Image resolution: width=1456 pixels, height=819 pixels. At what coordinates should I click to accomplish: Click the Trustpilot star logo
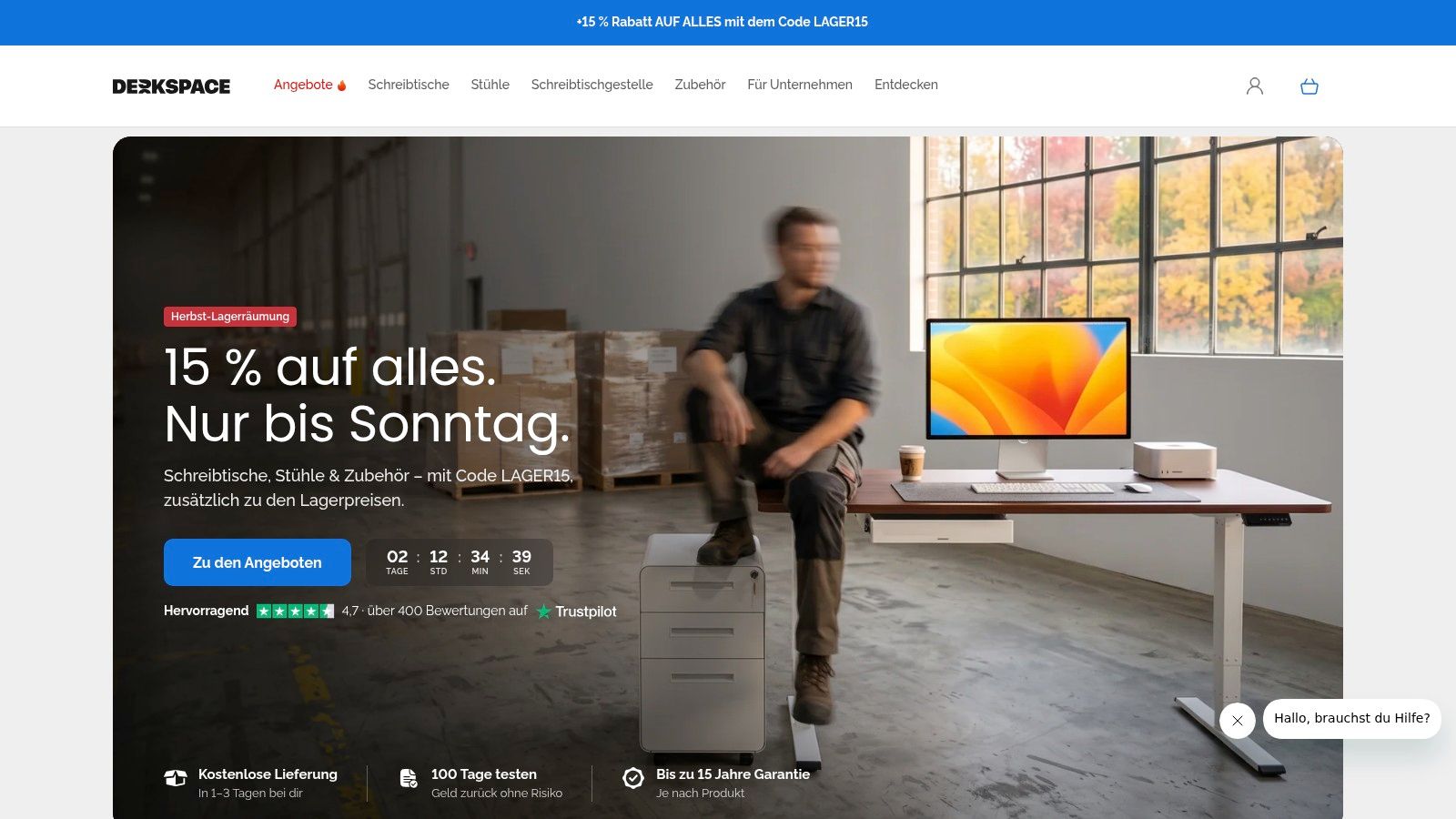(x=544, y=612)
